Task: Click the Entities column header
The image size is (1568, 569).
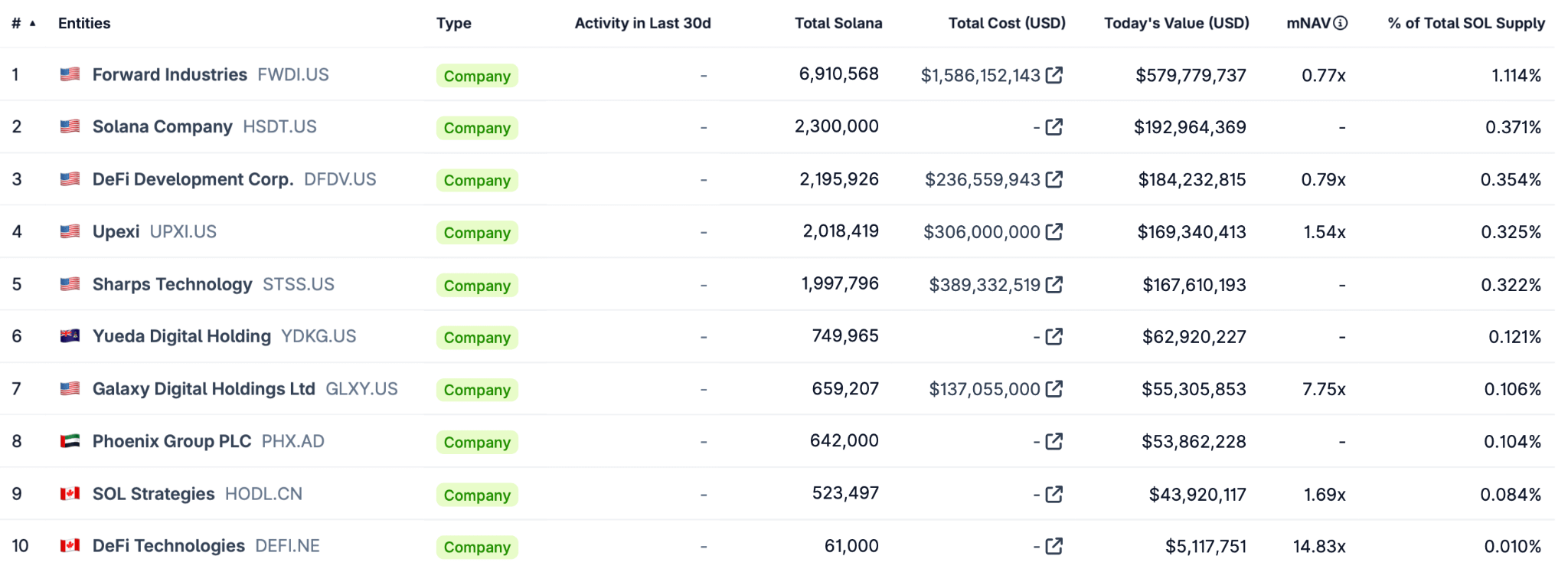Action: tap(84, 23)
